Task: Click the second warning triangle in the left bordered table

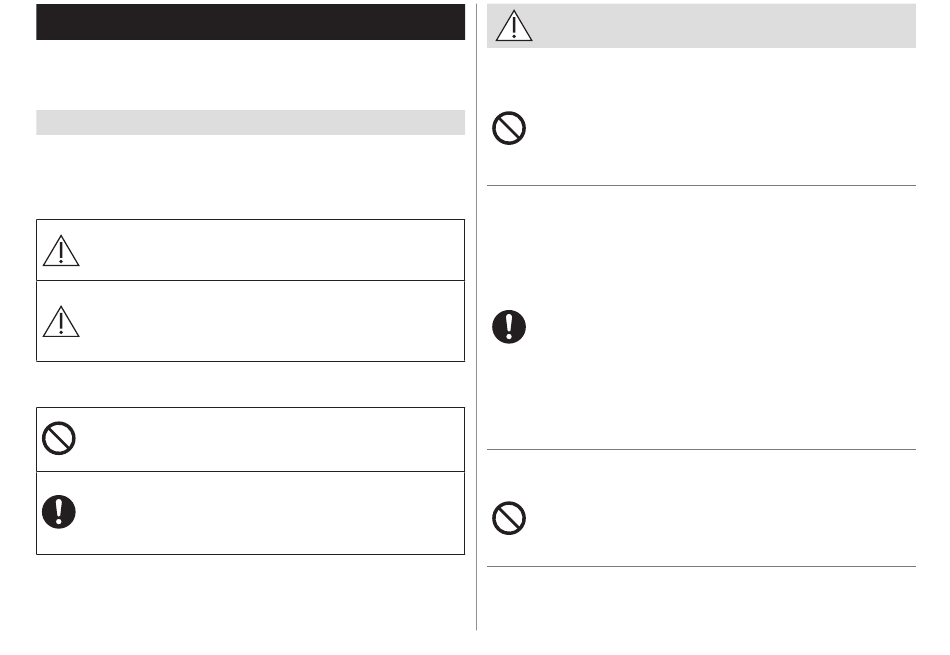Action: (61, 321)
